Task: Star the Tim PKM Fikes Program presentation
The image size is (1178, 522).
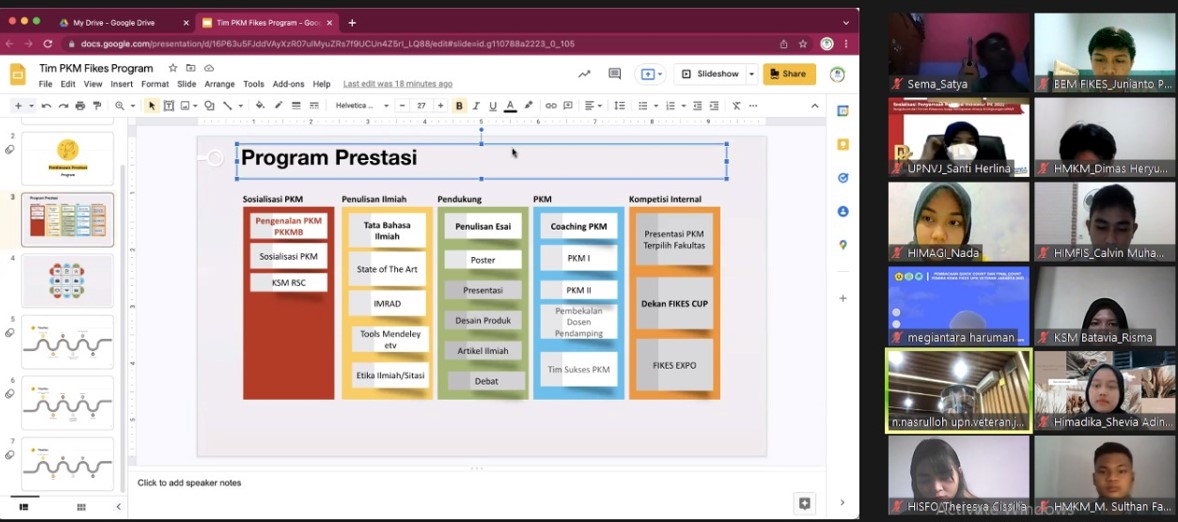Action: coord(173,68)
